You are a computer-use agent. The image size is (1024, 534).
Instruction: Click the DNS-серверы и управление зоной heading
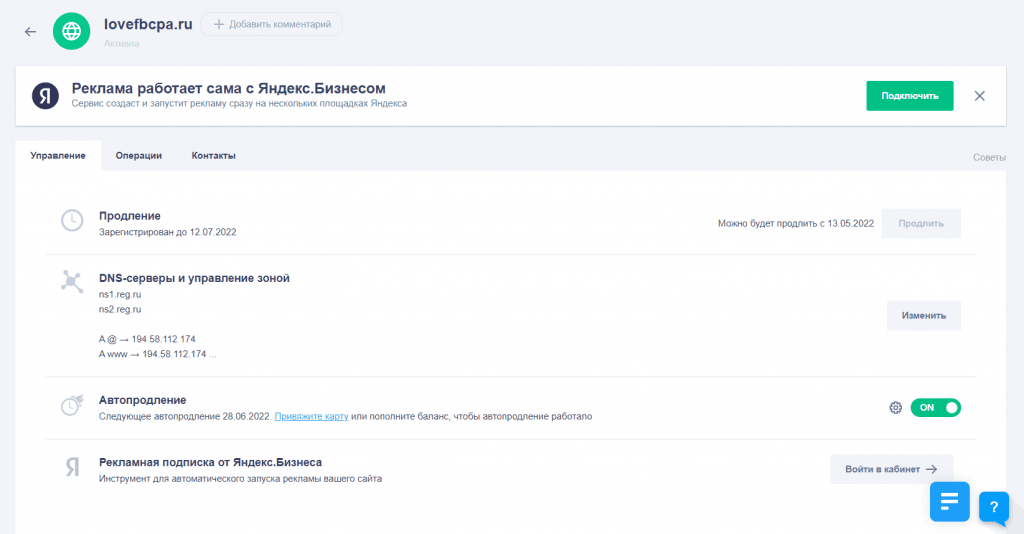[x=194, y=278]
